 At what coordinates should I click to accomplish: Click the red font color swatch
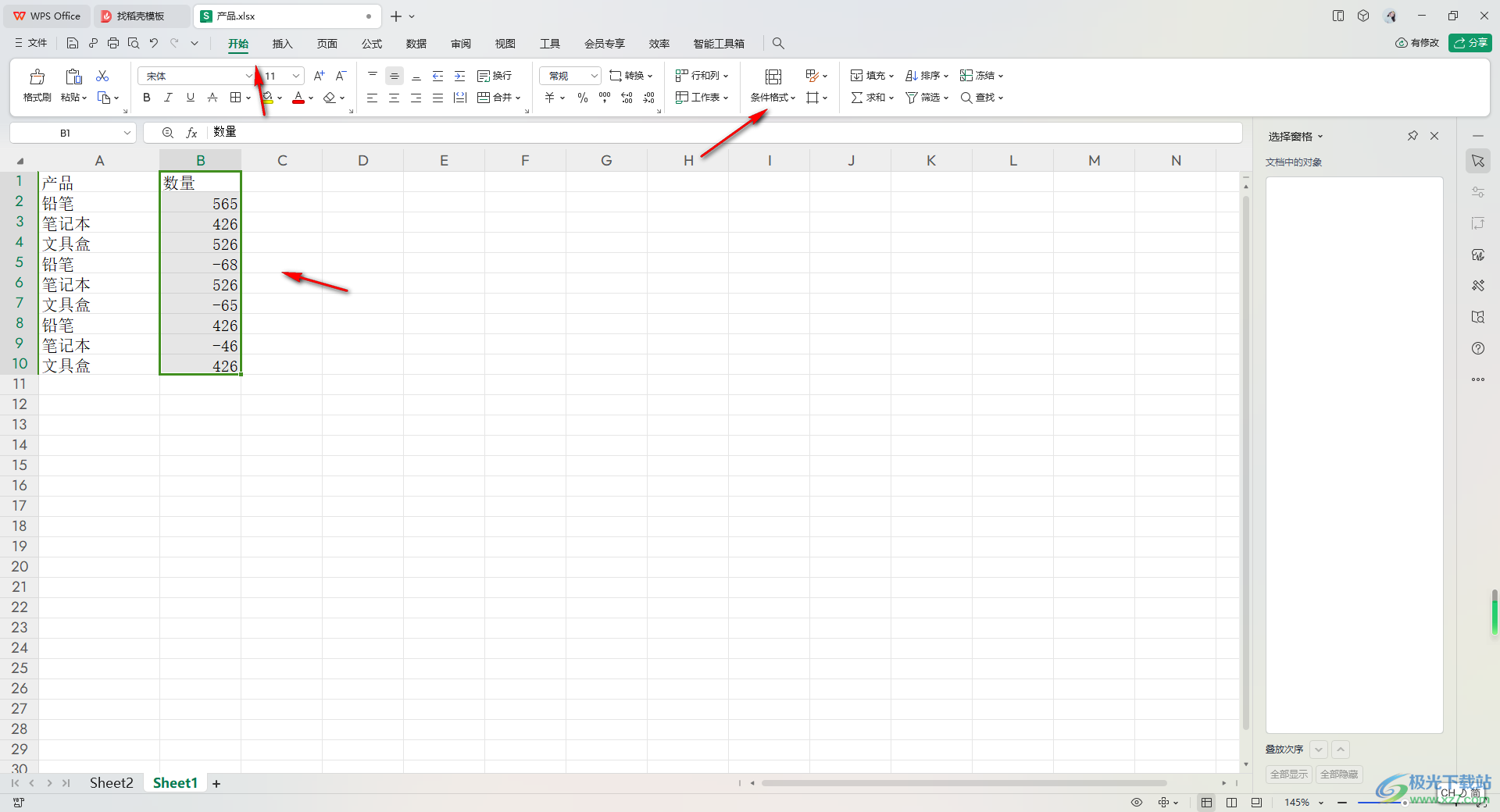click(x=298, y=98)
